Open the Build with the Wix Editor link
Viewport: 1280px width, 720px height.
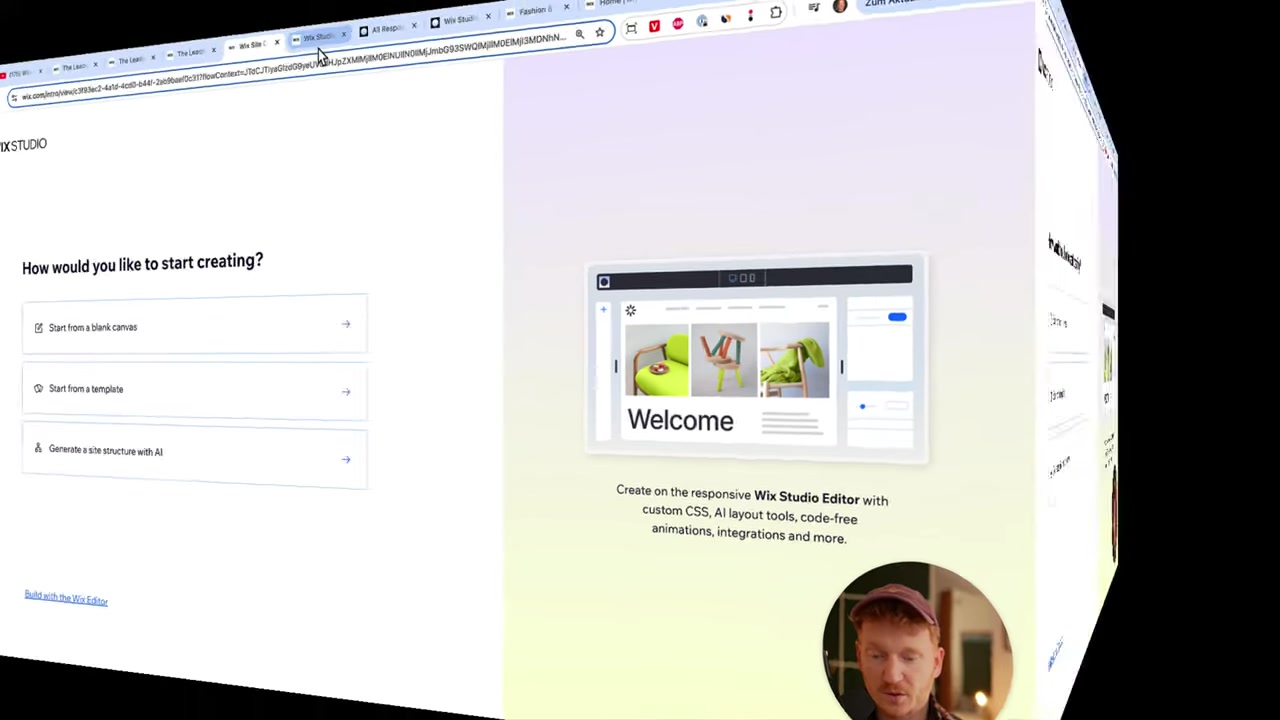click(66, 597)
